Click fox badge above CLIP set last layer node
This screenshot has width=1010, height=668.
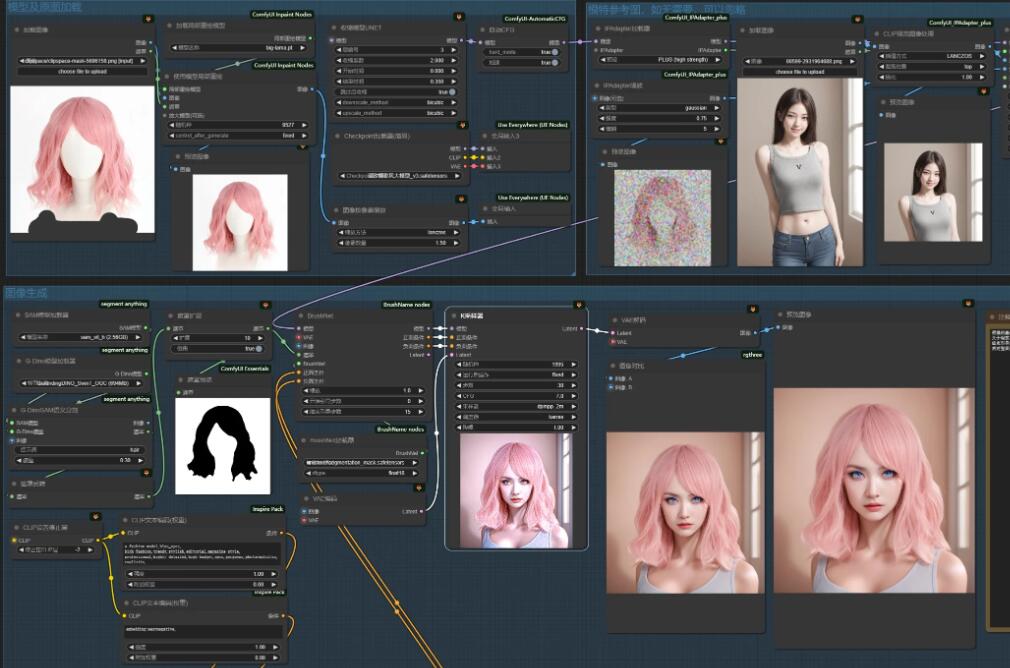pos(95,517)
